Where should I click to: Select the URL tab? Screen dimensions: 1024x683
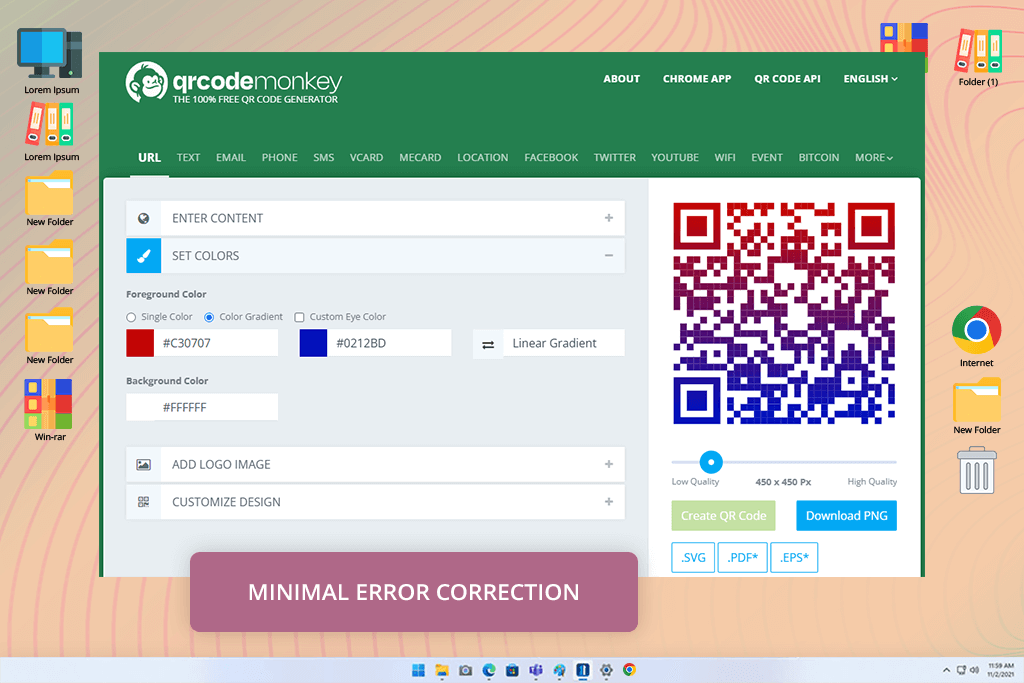149,157
